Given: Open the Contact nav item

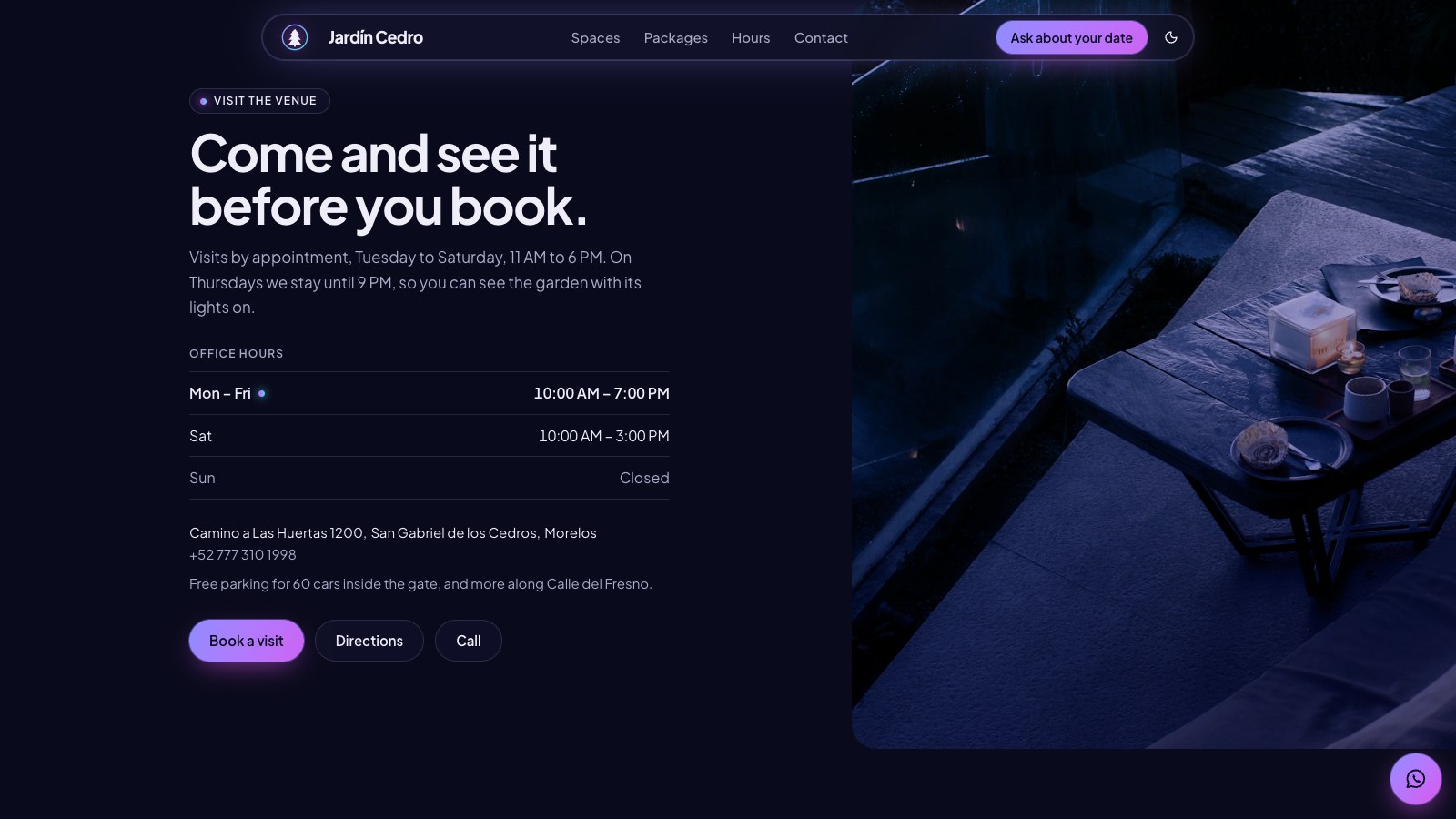Looking at the screenshot, I should point(821,37).
